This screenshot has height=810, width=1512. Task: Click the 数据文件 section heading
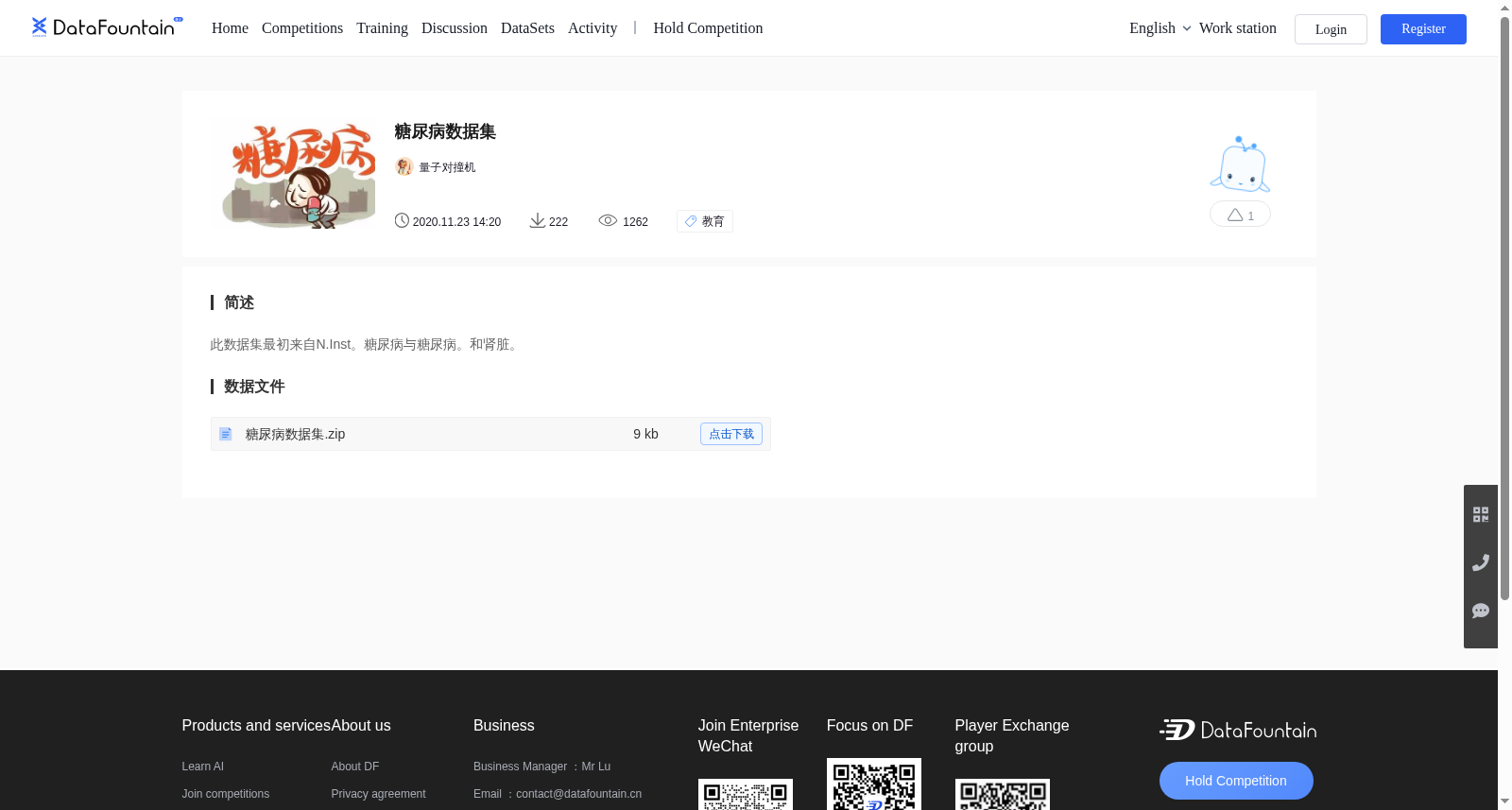pos(254,387)
